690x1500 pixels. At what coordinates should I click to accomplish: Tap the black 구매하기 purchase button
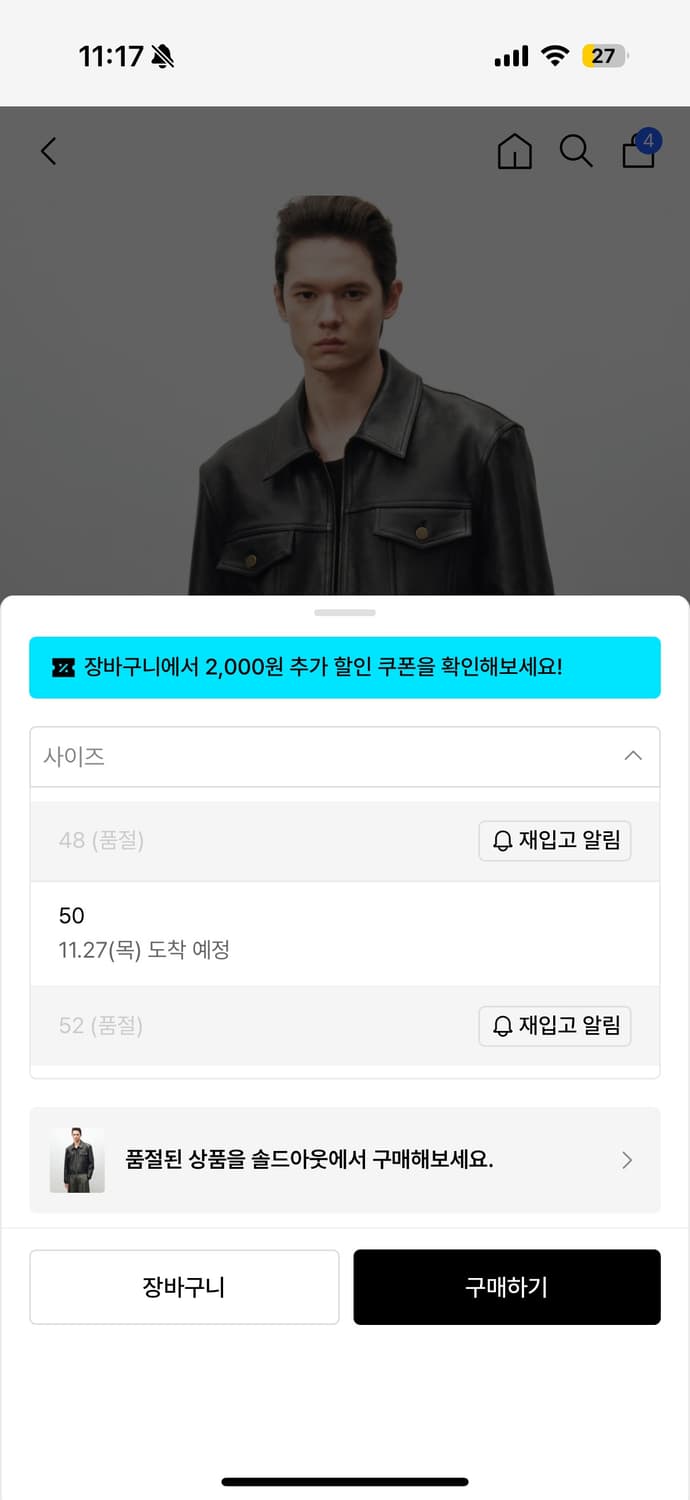pos(507,1287)
